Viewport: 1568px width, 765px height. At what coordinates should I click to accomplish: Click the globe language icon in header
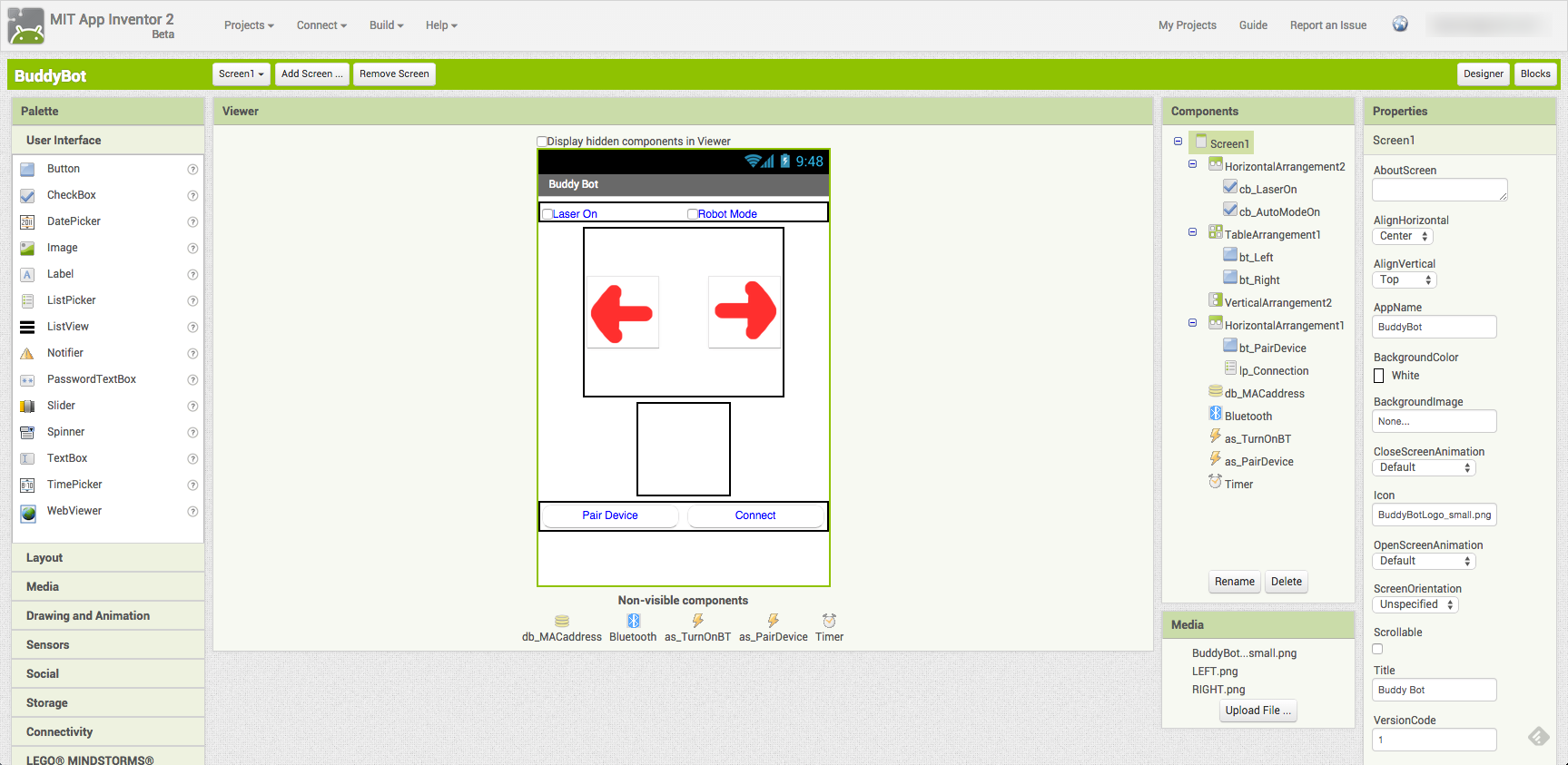(1400, 25)
